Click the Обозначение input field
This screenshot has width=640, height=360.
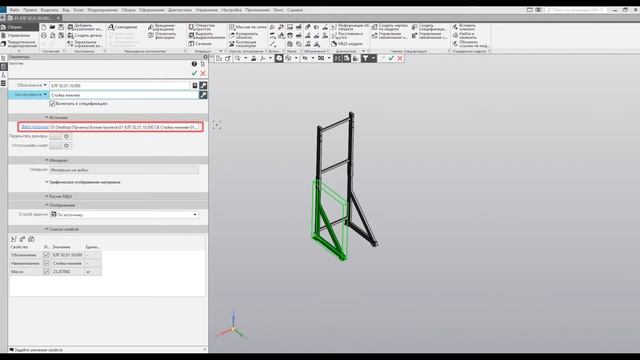[120, 85]
